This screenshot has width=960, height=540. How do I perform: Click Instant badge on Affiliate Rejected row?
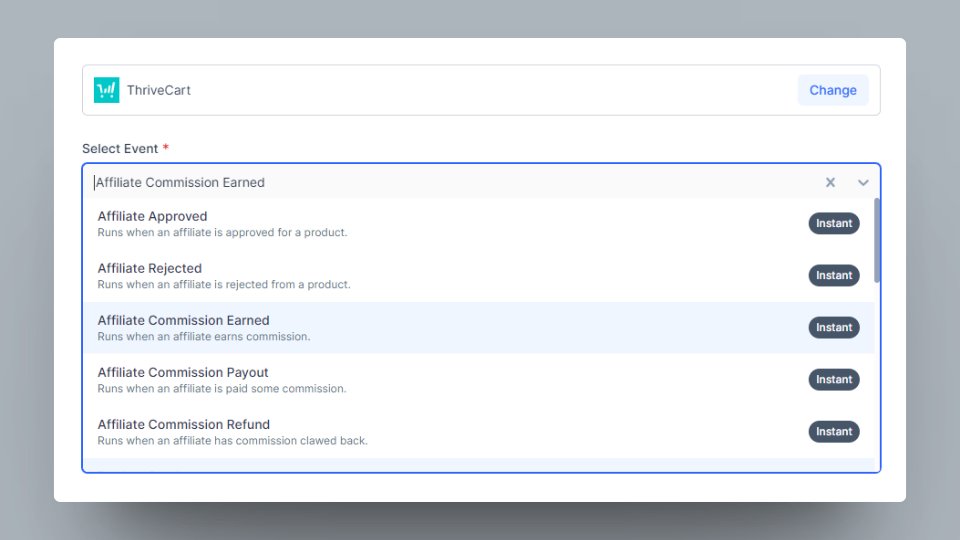point(834,276)
